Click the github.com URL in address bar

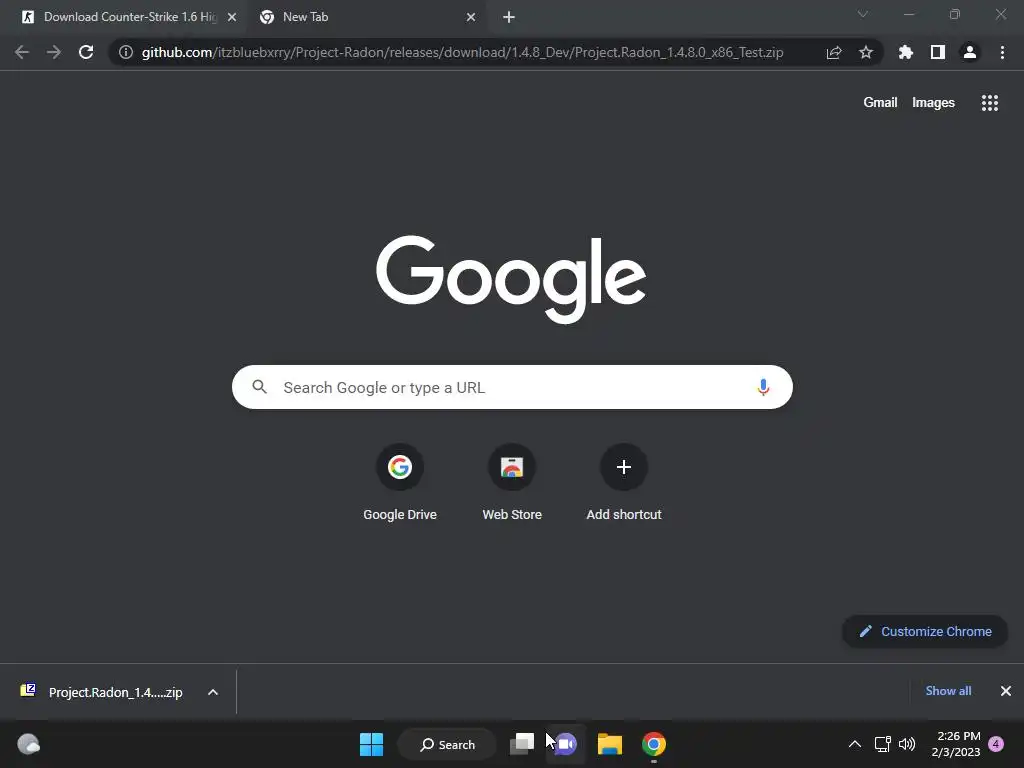tap(462, 52)
